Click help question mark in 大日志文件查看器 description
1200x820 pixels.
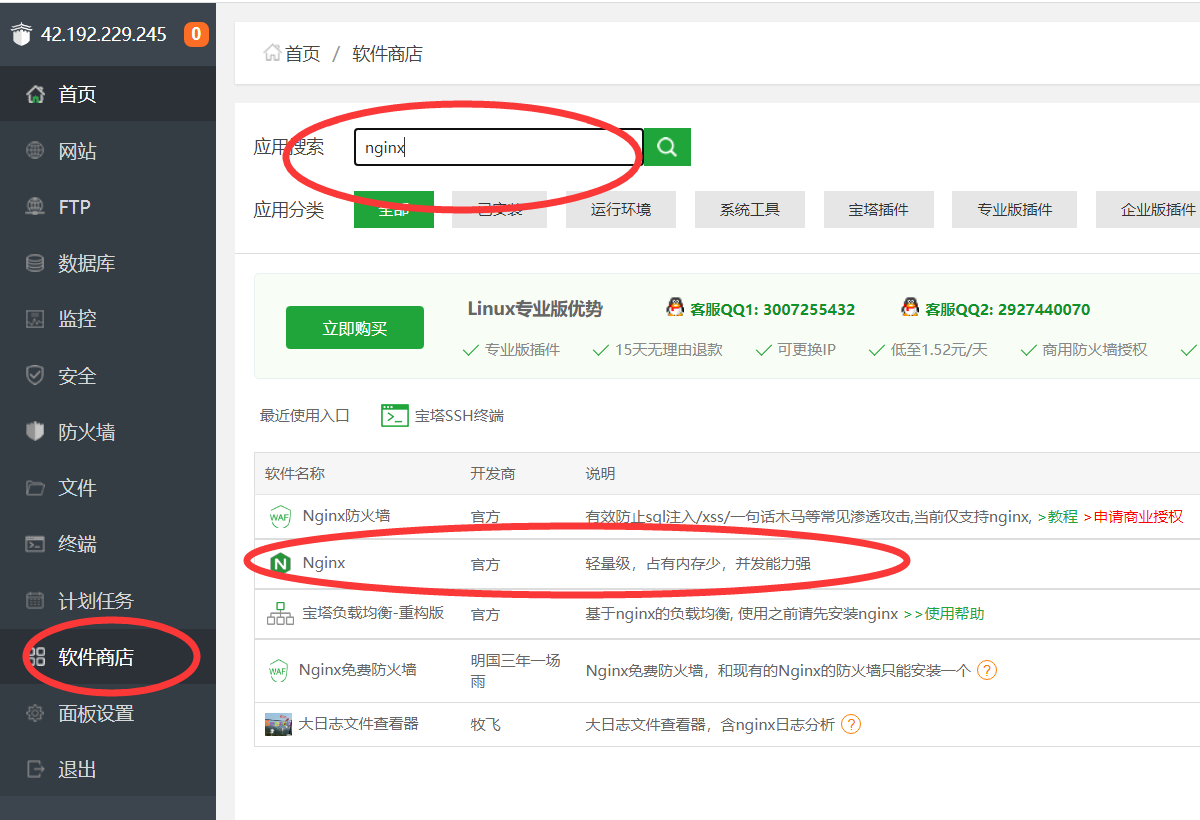(851, 724)
